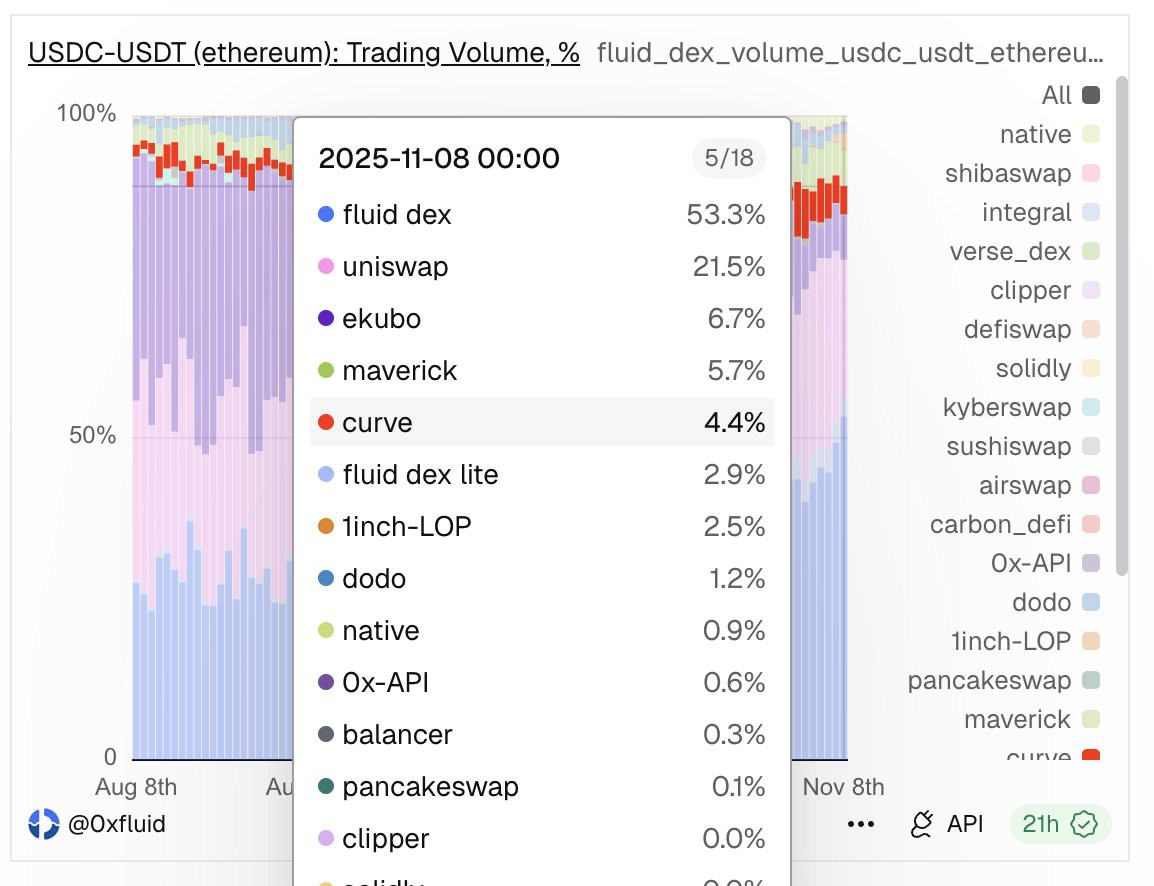Click the legend panel scrollbar
The height and width of the screenshot is (886, 1154).
coord(1122,325)
